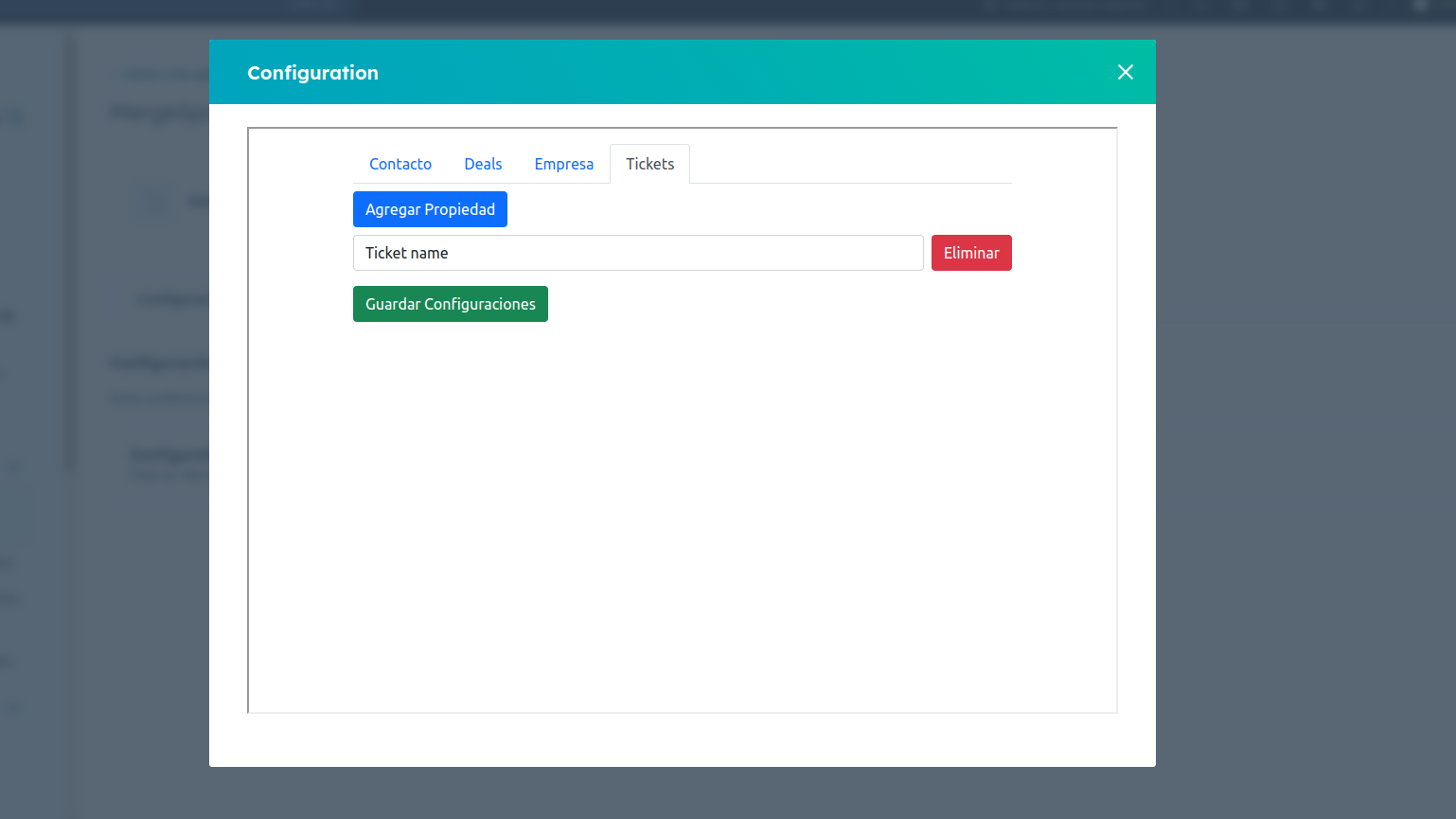
Task: Add a new property using the blue button
Action: point(430,209)
